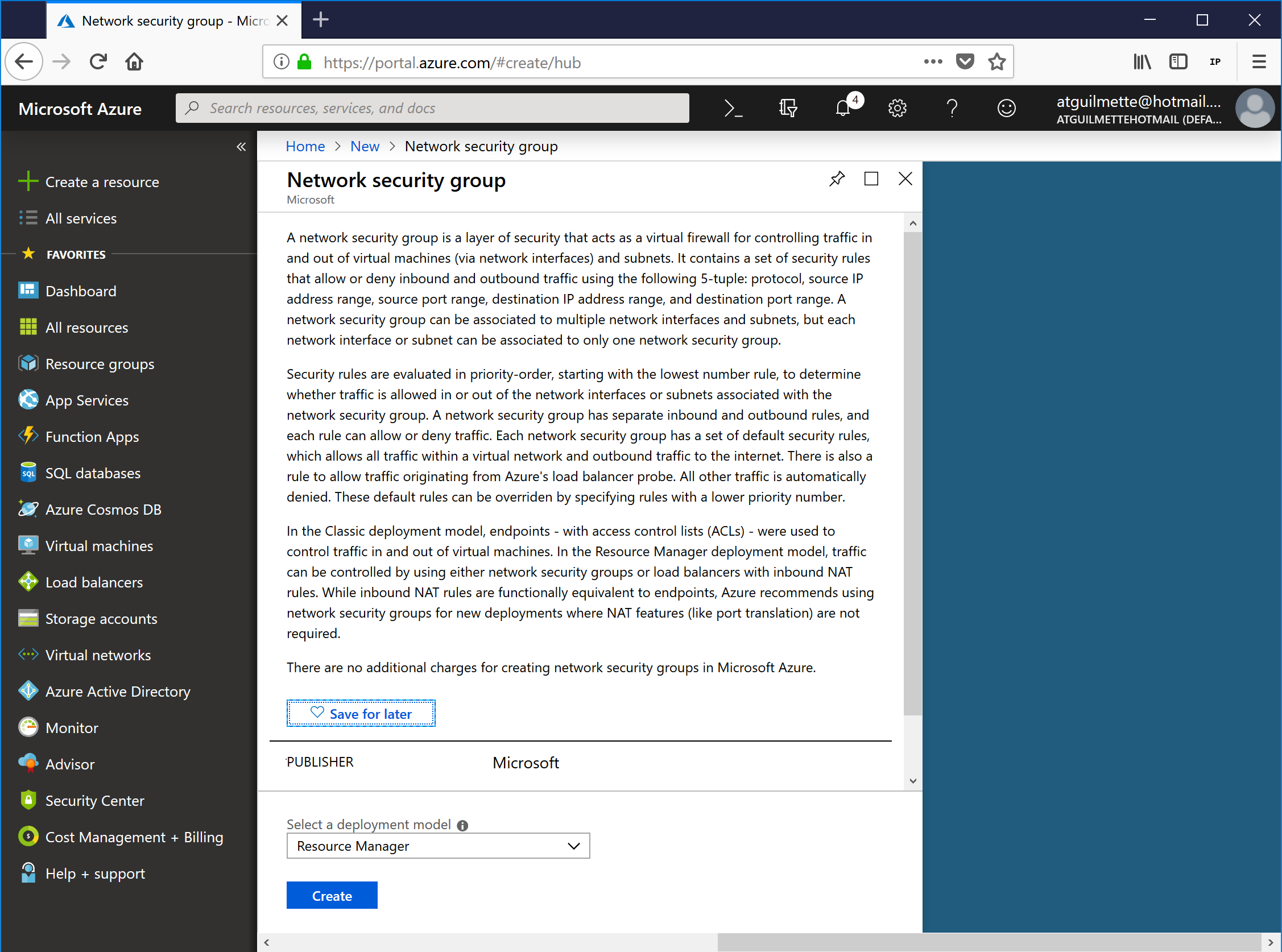Click the deployment model info icon
This screenshot has width=1282, height=952.
[x=462, y=825]
